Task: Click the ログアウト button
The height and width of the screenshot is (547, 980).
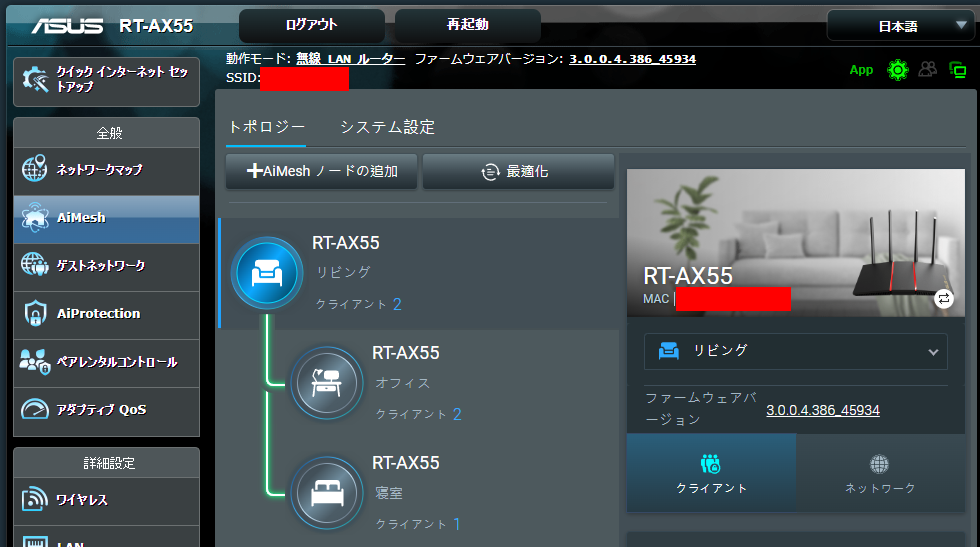Action: pyautogui.click(x=312, y=25)
